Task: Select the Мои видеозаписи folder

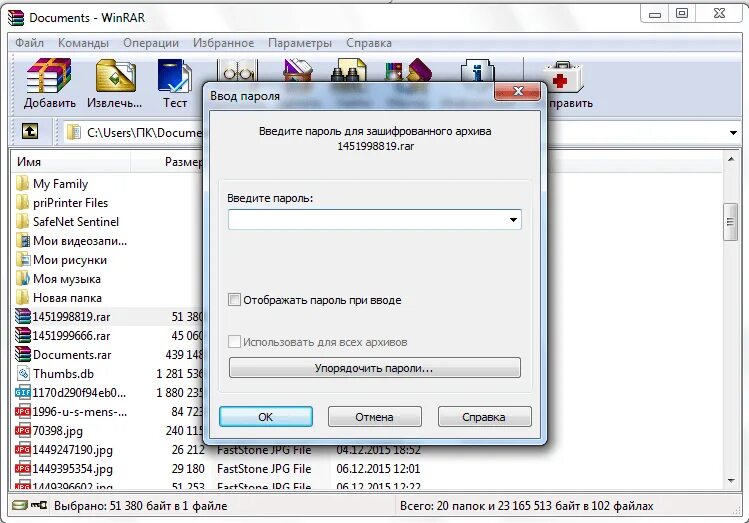Action: point(71,241)
